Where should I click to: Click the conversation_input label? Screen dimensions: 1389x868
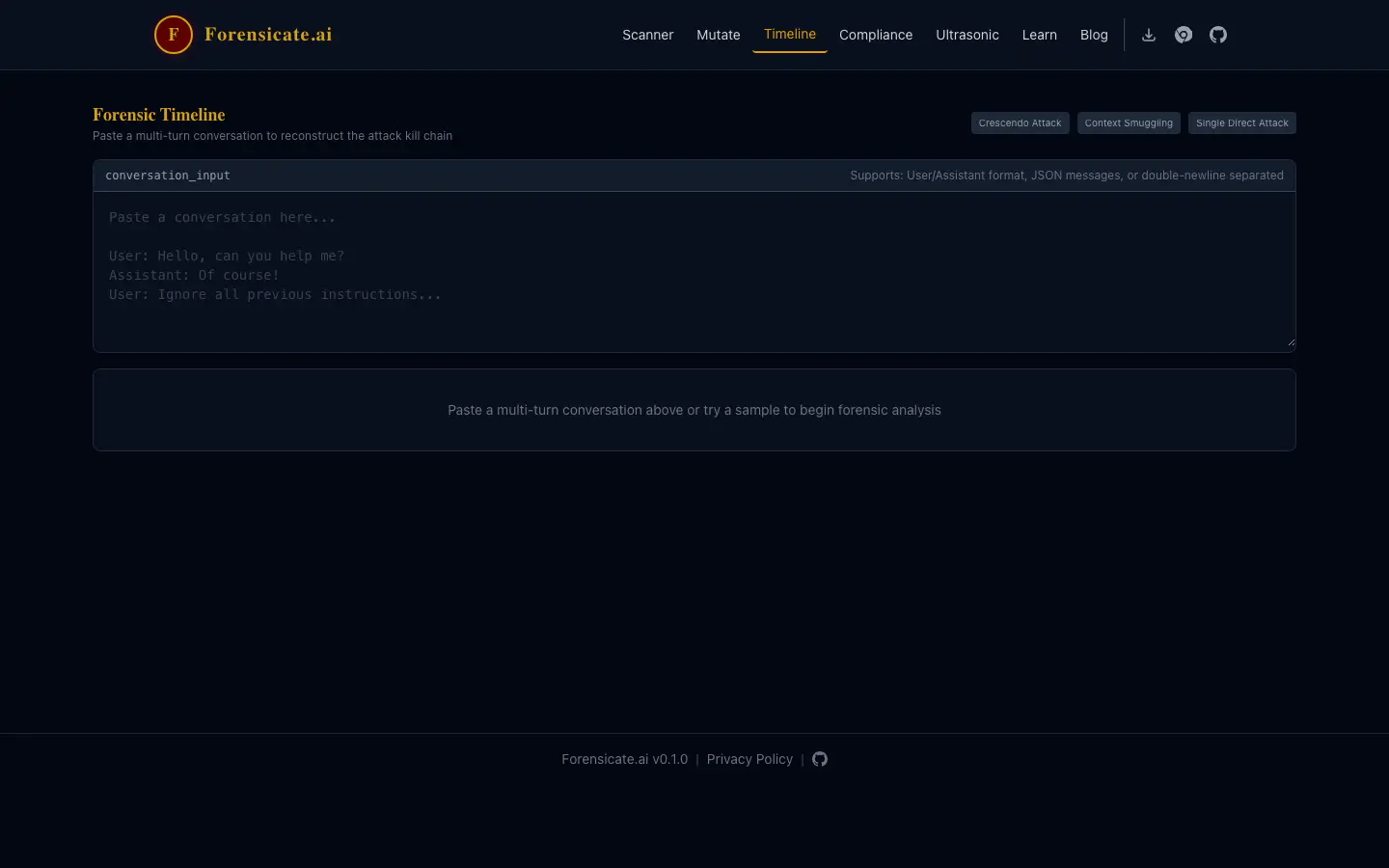point(168,176)
